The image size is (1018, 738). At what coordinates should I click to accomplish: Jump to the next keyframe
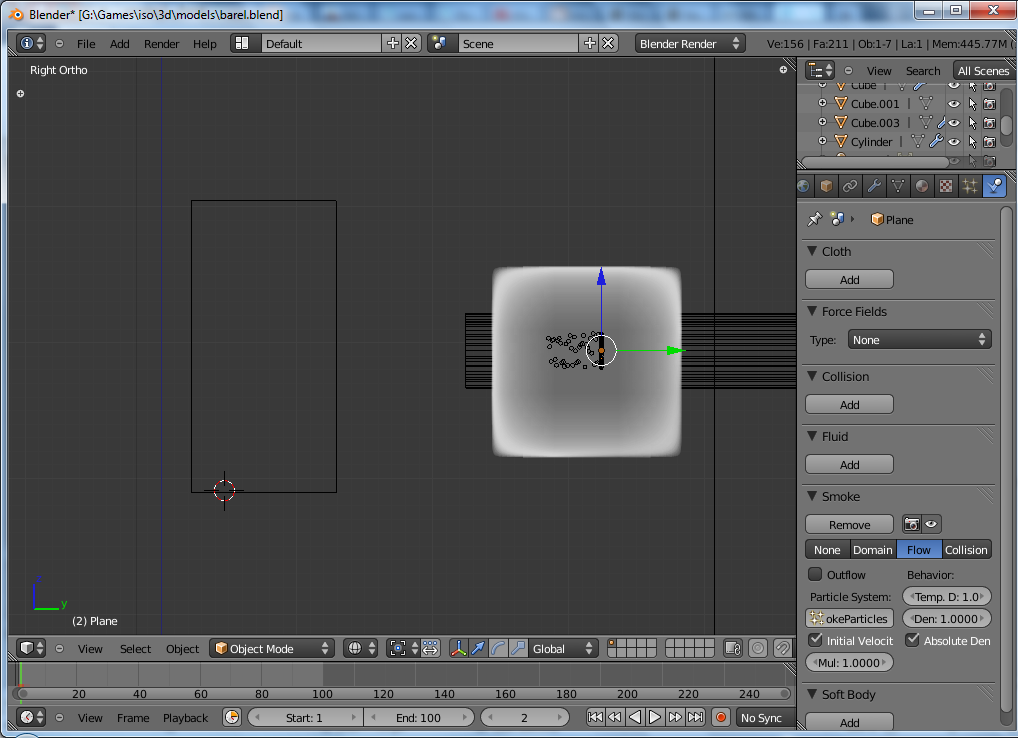pos(675,717)
